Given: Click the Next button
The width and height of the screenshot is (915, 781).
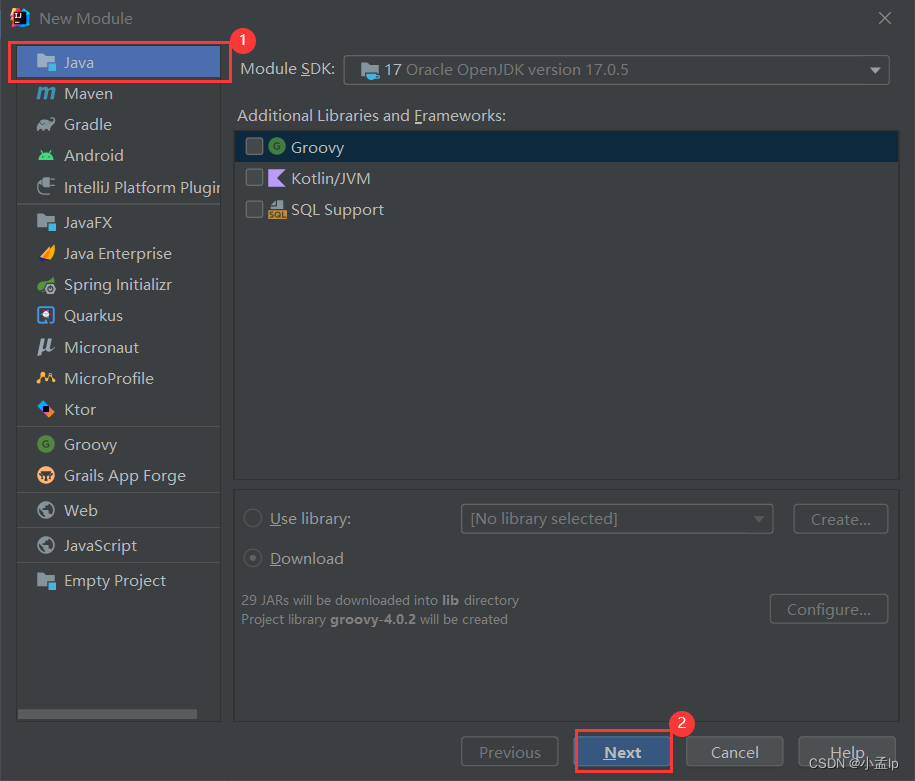Looking at the screenshot, I should click(623, 752).
